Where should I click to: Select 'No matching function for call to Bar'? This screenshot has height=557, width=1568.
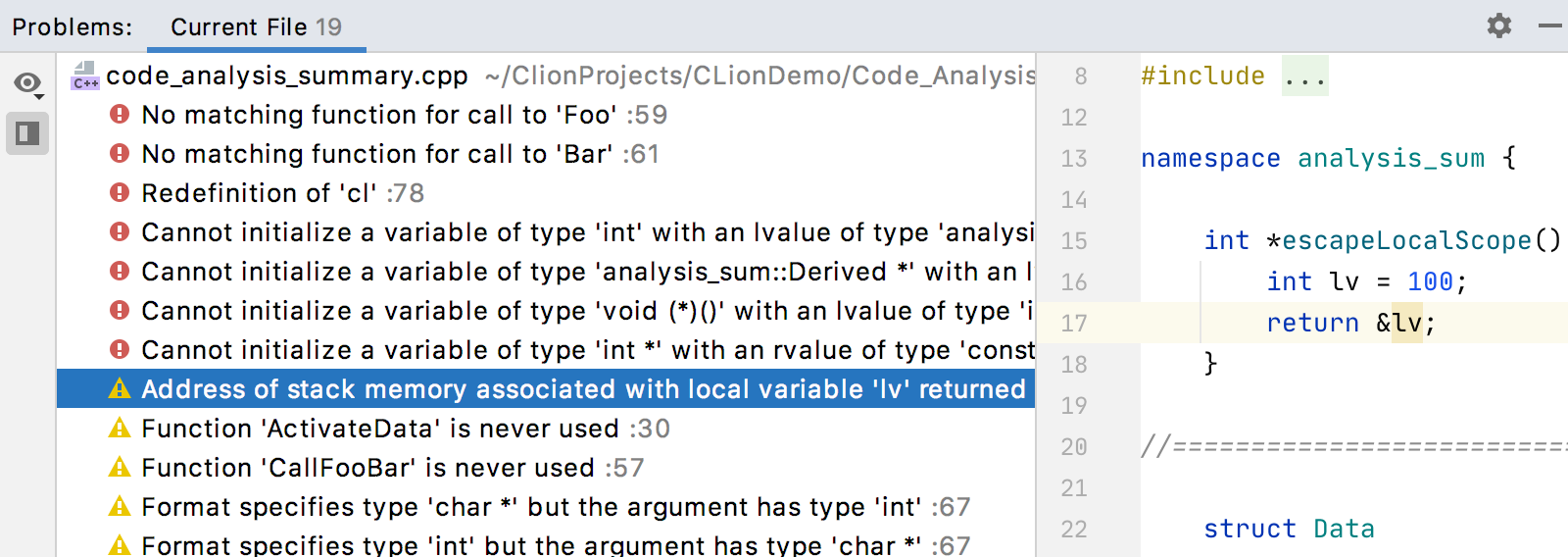[546, 154]
